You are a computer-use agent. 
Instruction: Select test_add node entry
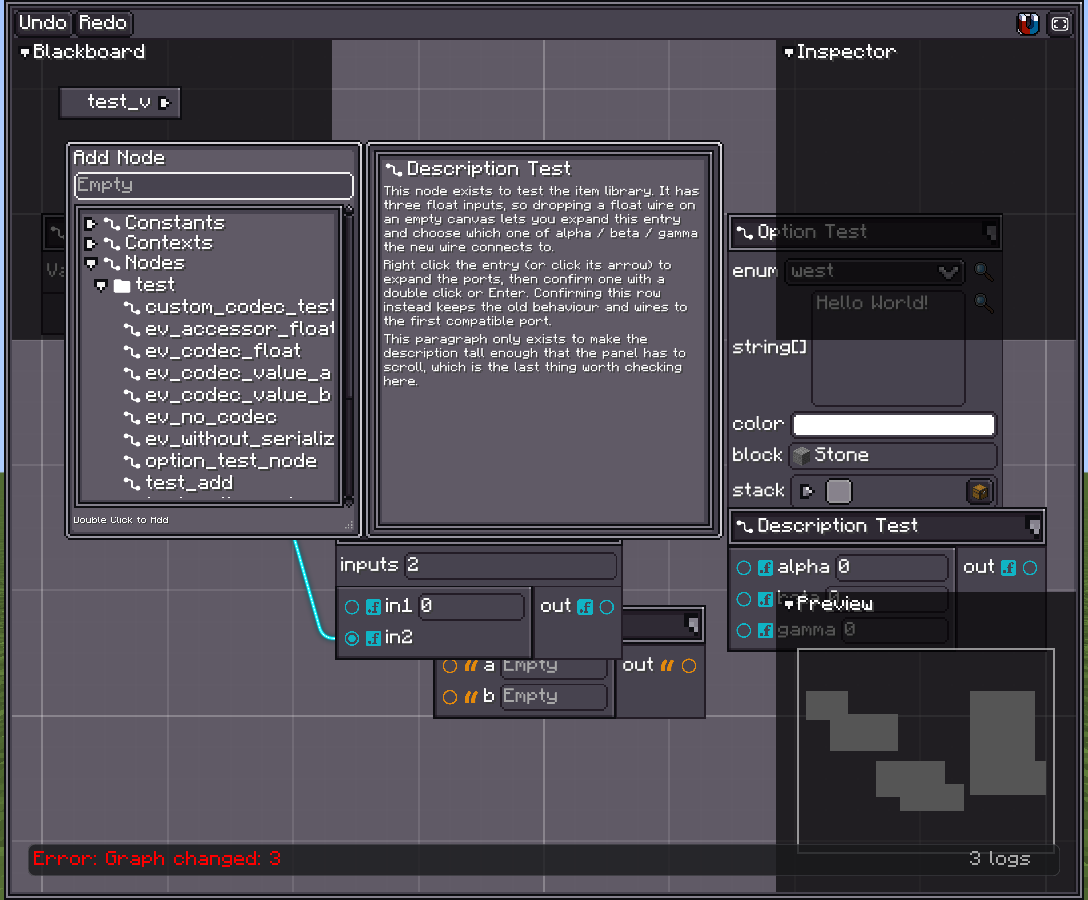tap(178, 483)
